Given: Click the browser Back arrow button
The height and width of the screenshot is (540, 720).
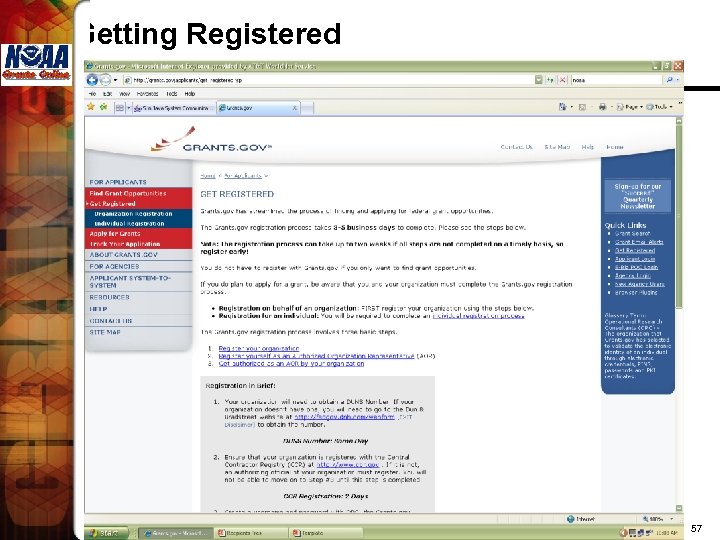Looking at the screenshot, I should tap(92, 80).
